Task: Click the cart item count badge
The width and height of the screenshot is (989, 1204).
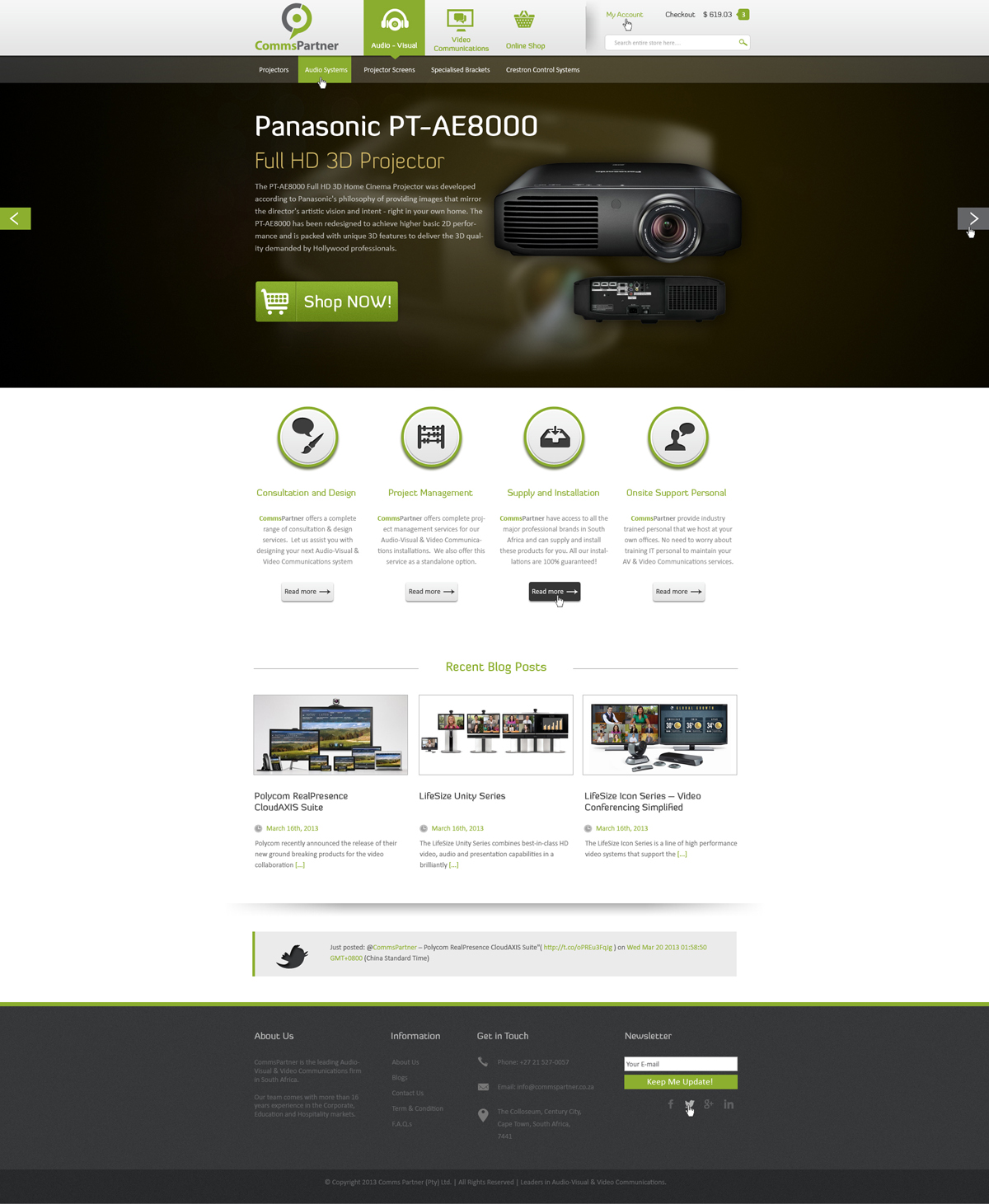Action: coord(743,15)
